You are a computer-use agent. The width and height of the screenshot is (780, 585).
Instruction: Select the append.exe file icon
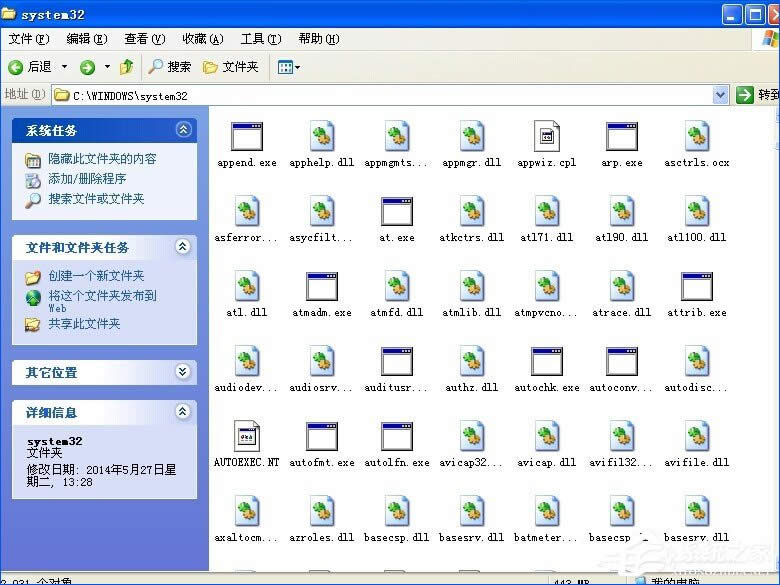246,137
